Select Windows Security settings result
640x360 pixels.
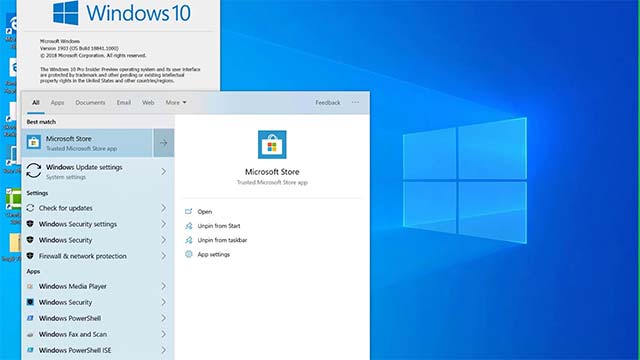coord(98,224)
